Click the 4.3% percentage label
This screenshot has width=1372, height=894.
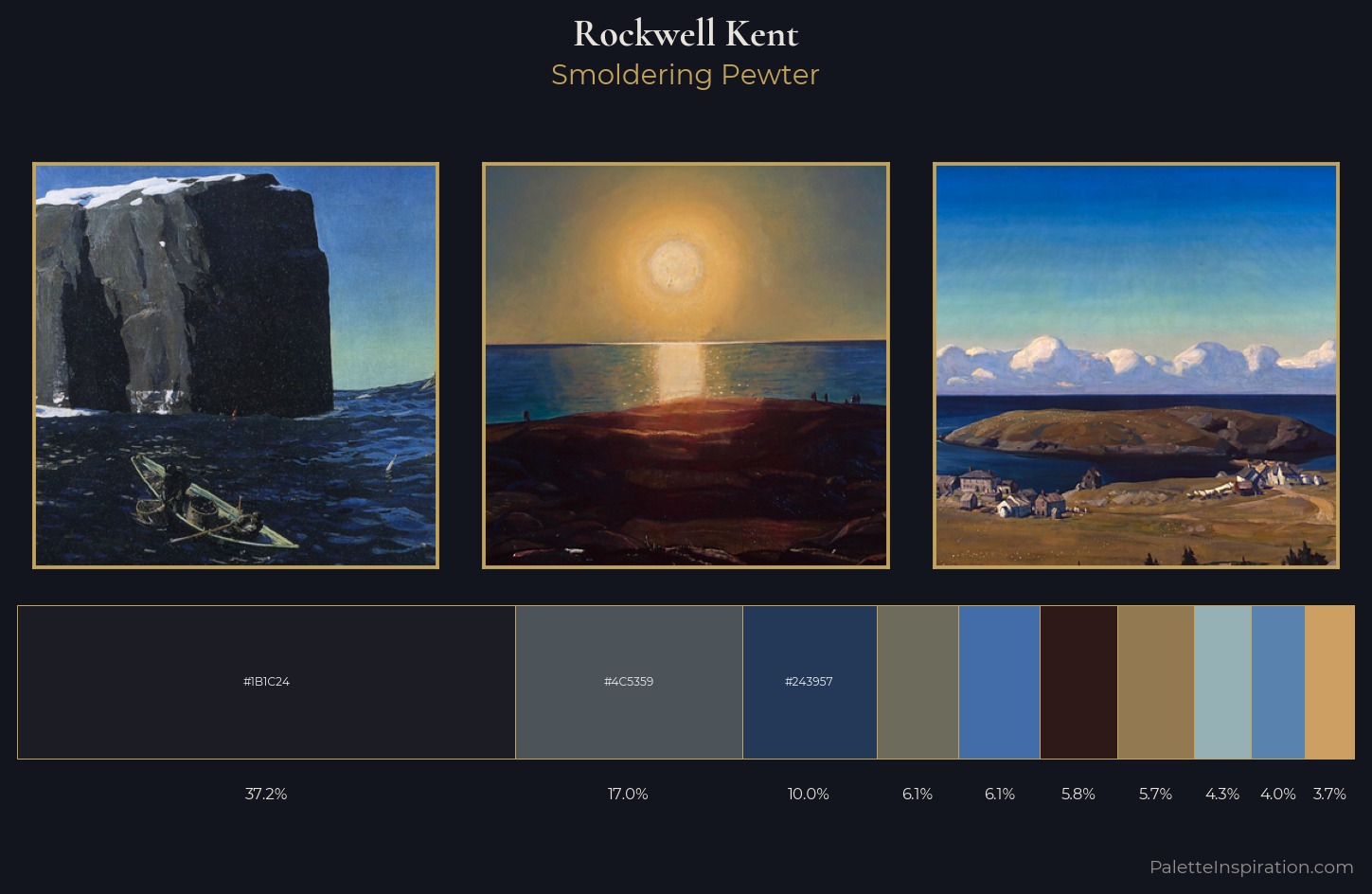coord(1222,794)
